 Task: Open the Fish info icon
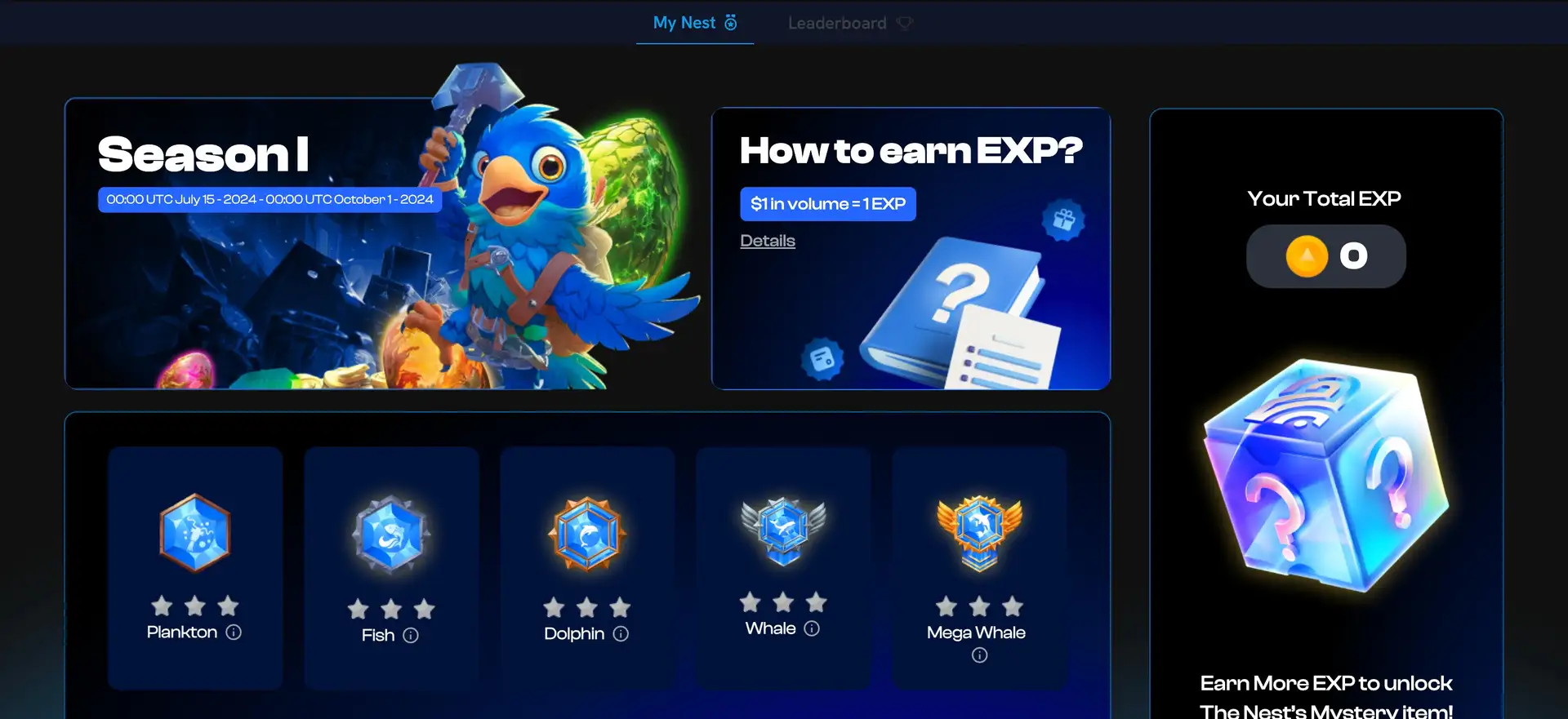coord(411,636)
